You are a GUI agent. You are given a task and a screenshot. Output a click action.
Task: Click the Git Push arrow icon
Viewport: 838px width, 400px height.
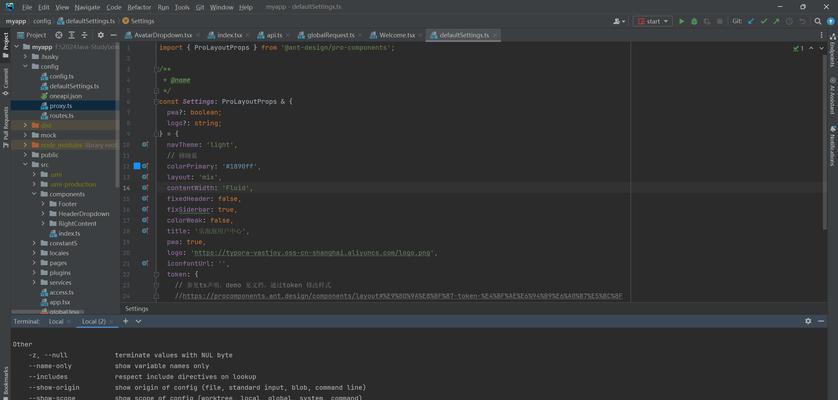pyautogui.click(x=776, y=21)
